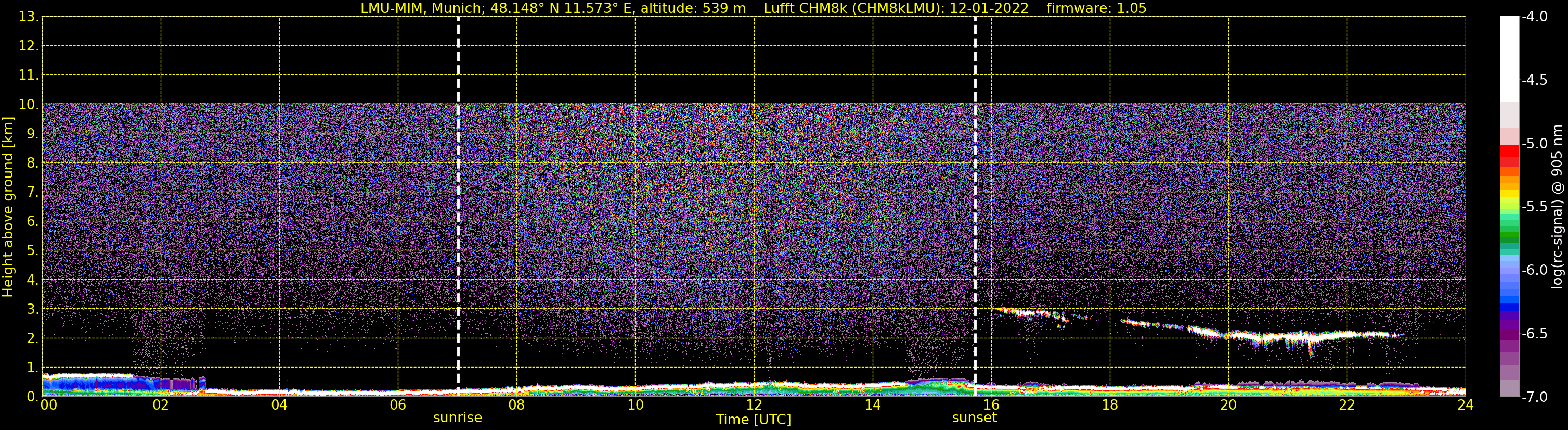The image size is (1568, 430).
Task: Click the colorbar tick label '-7.0'
Action: [1534, 397]
